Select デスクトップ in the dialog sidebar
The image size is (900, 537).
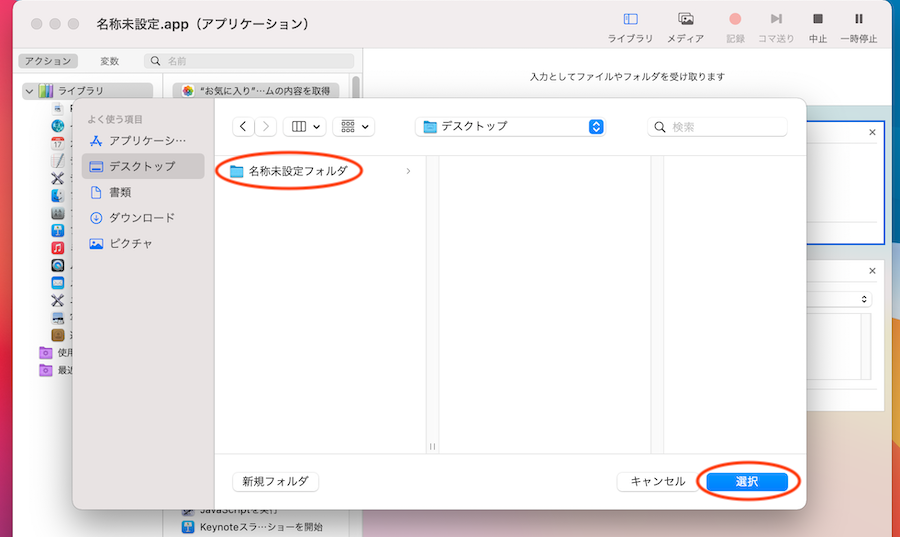[x=143, y=166]
